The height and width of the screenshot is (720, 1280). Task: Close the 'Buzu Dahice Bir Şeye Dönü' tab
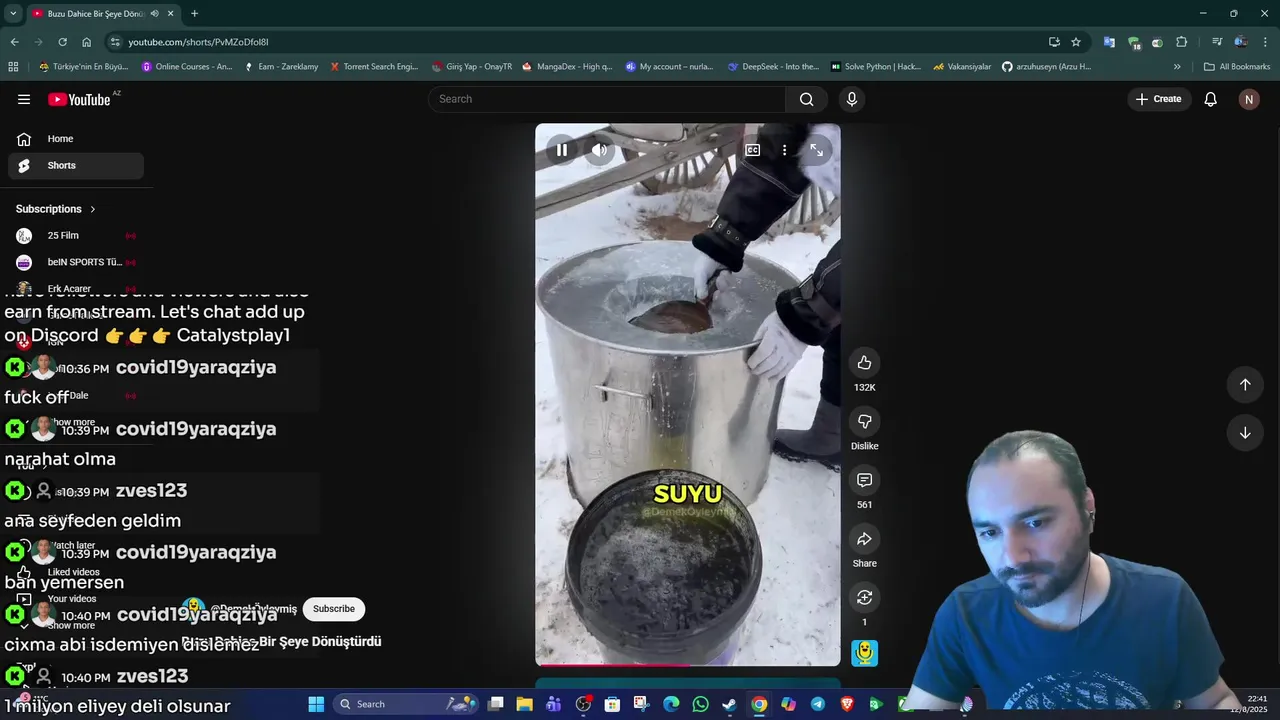click(x=170, y=13)
